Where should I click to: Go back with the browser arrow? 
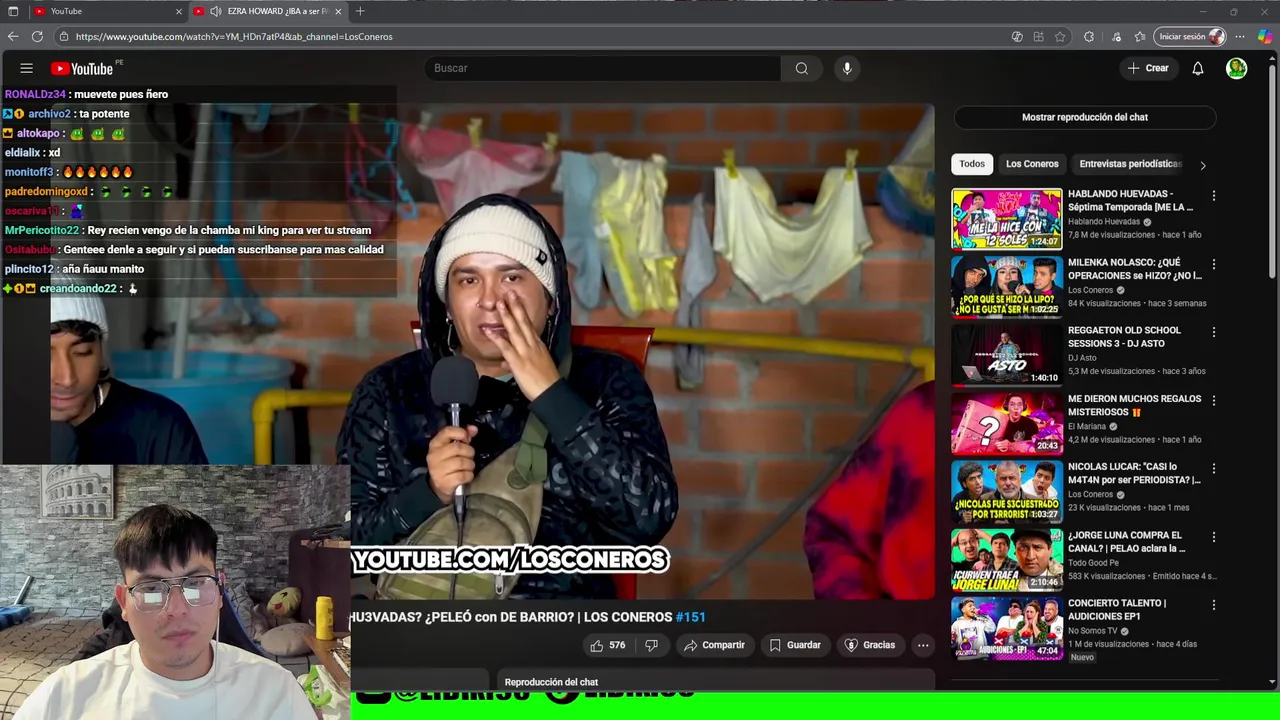point(13,37)
